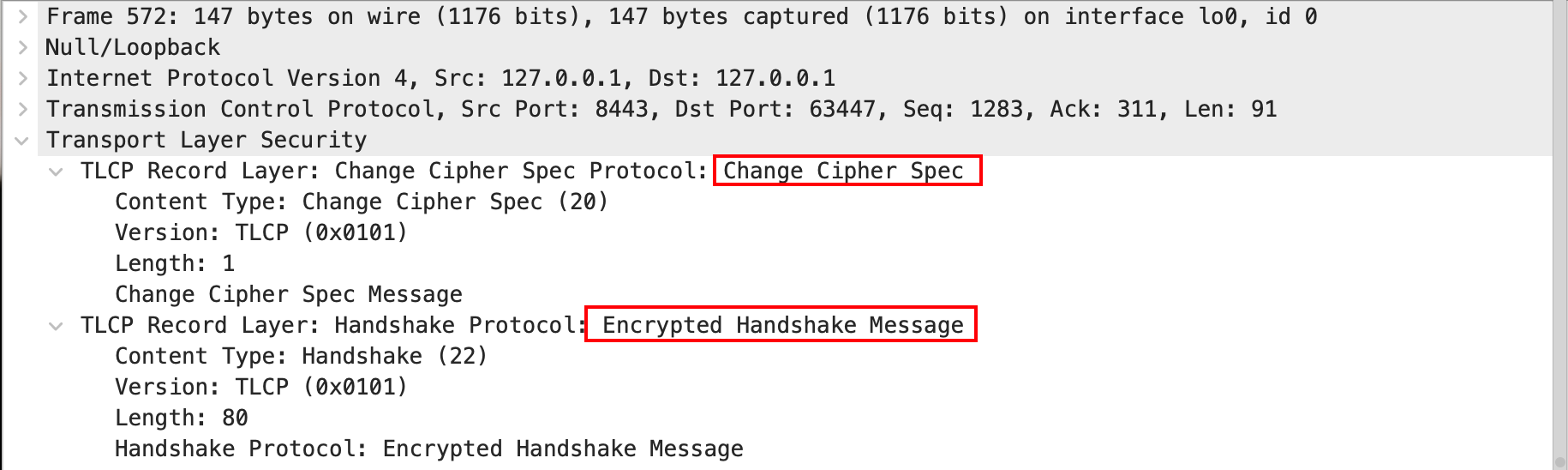
Task: Expand the Null/Loopback section arrow
Action: tap(23, 47)
